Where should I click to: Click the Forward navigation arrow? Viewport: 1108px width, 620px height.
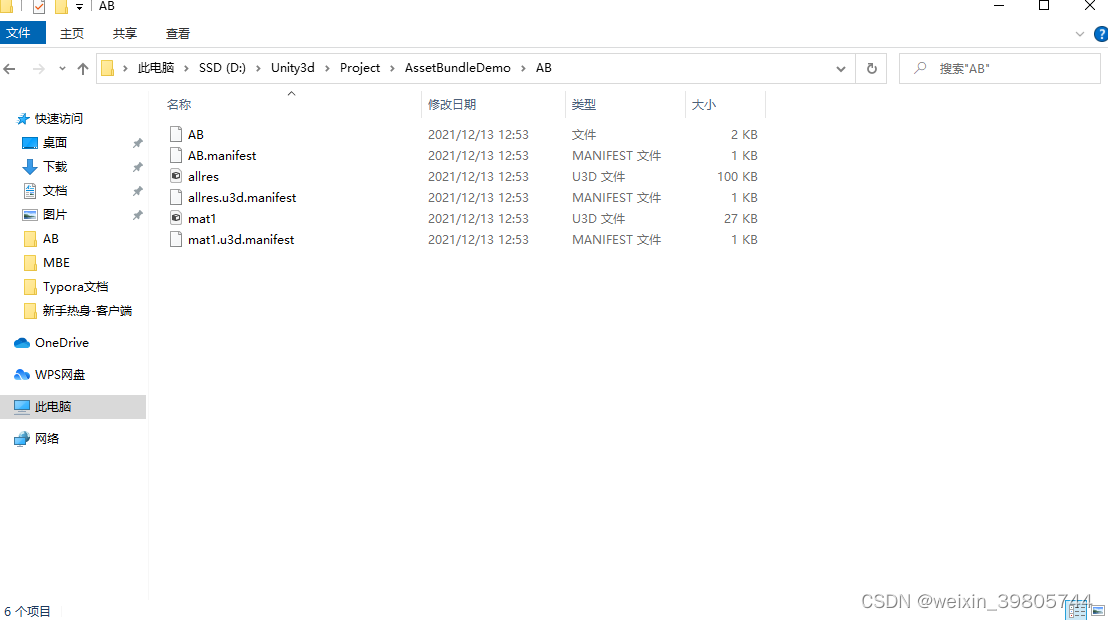pos(39,69)
